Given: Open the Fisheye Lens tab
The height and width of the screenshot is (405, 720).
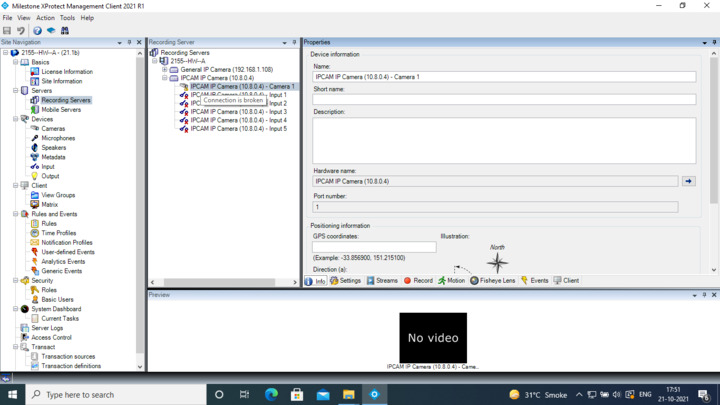Looking at the screenshot, I should 492,281.
